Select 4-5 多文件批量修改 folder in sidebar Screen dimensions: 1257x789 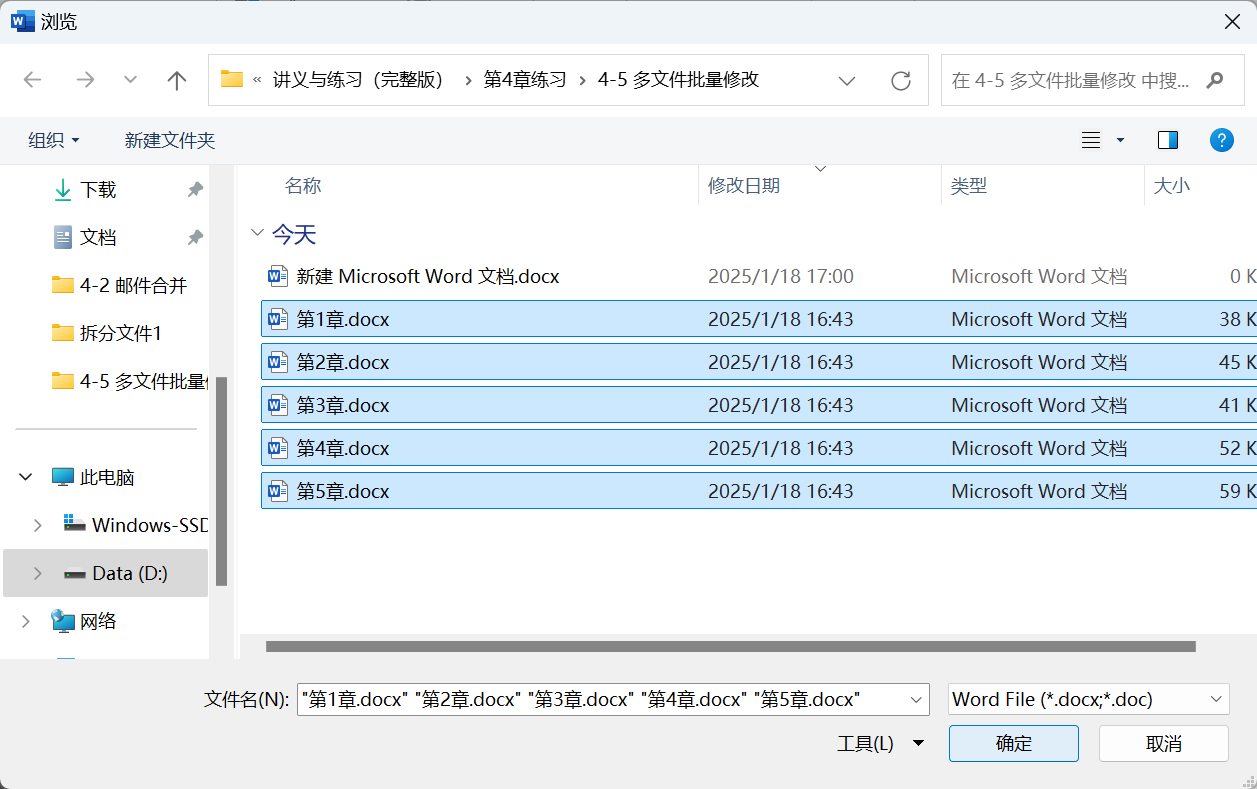point(130,381)
